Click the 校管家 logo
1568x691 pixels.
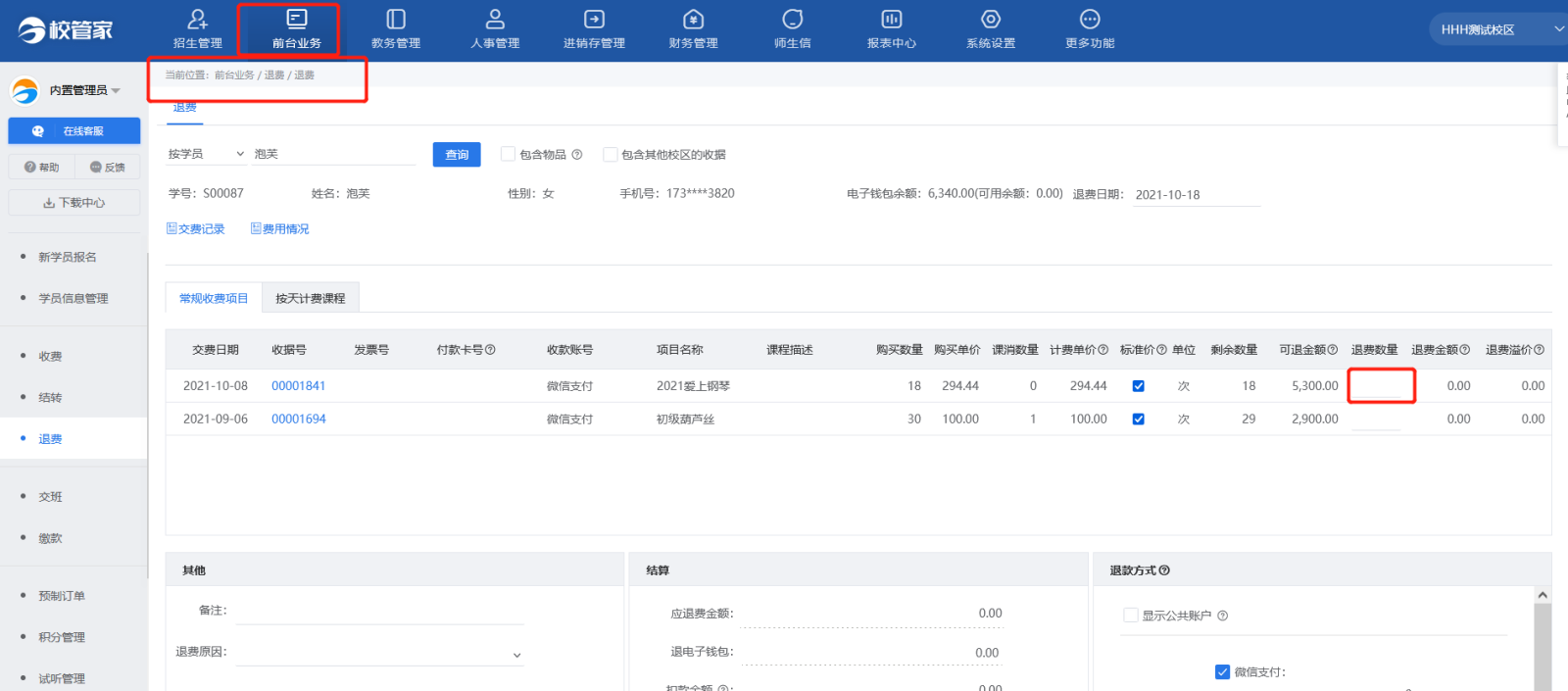click(65, 29)
